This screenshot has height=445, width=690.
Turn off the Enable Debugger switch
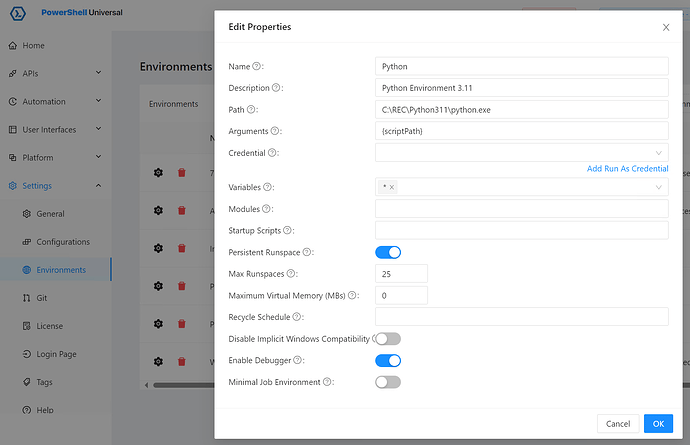click(388, 360)
